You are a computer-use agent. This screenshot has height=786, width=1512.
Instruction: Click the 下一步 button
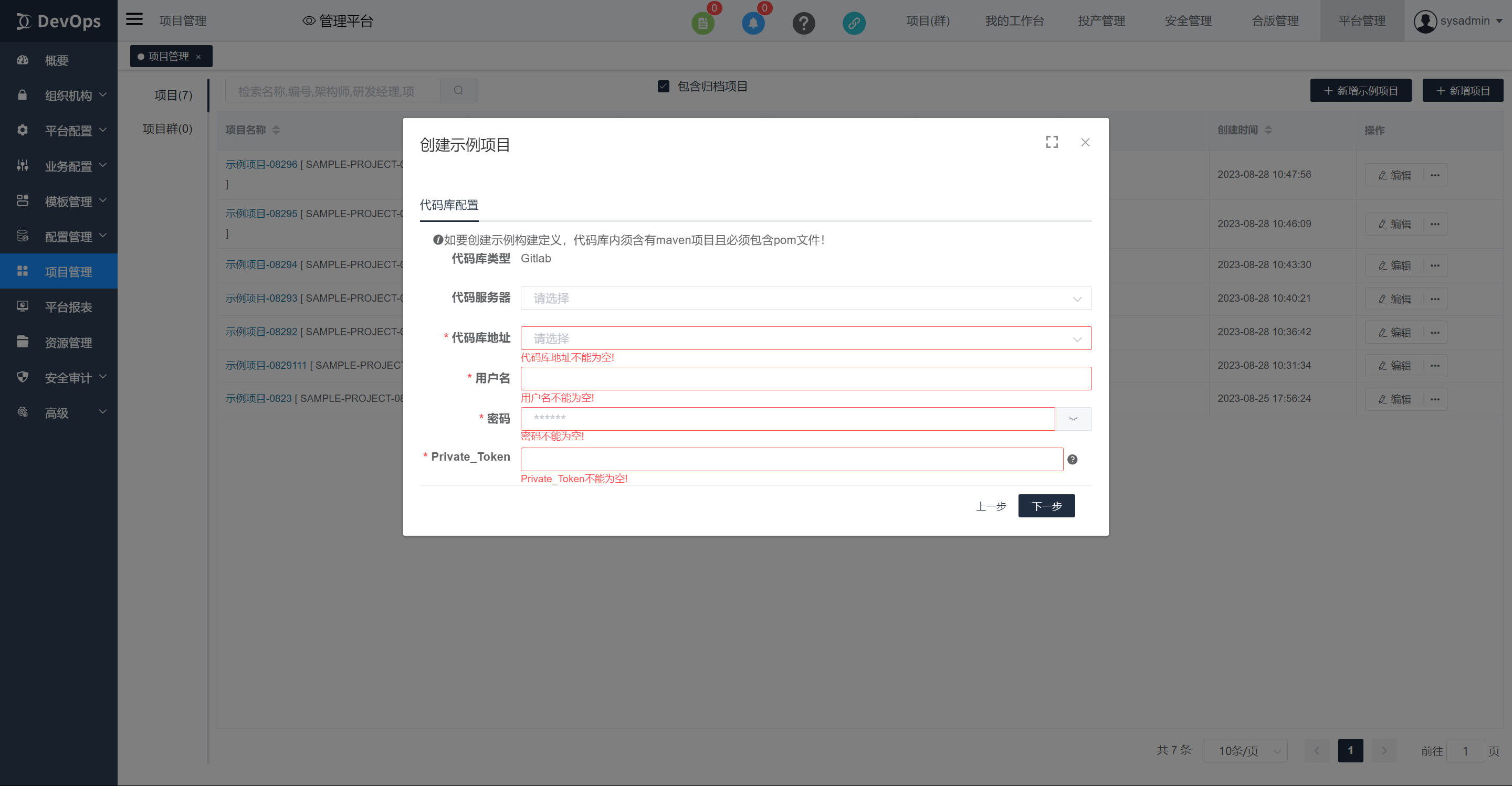pos(1046,506)
